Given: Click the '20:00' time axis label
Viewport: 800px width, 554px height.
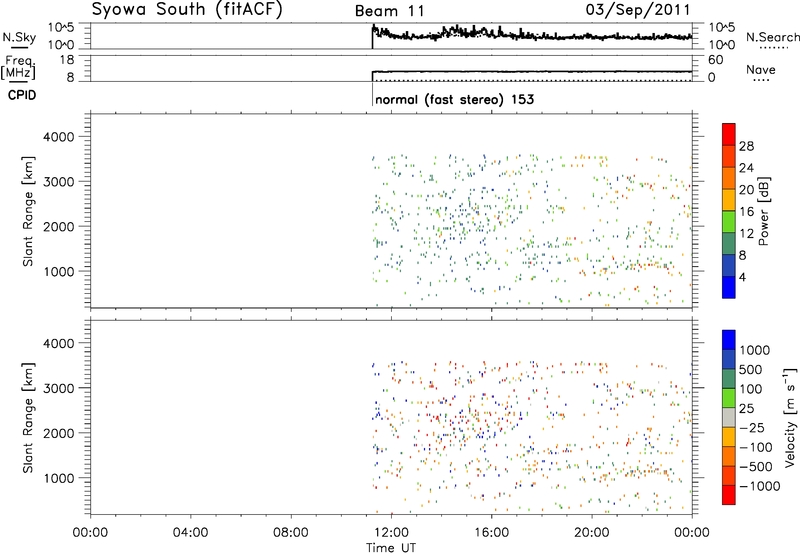Looking at the screenshot, I should [592, 533].
